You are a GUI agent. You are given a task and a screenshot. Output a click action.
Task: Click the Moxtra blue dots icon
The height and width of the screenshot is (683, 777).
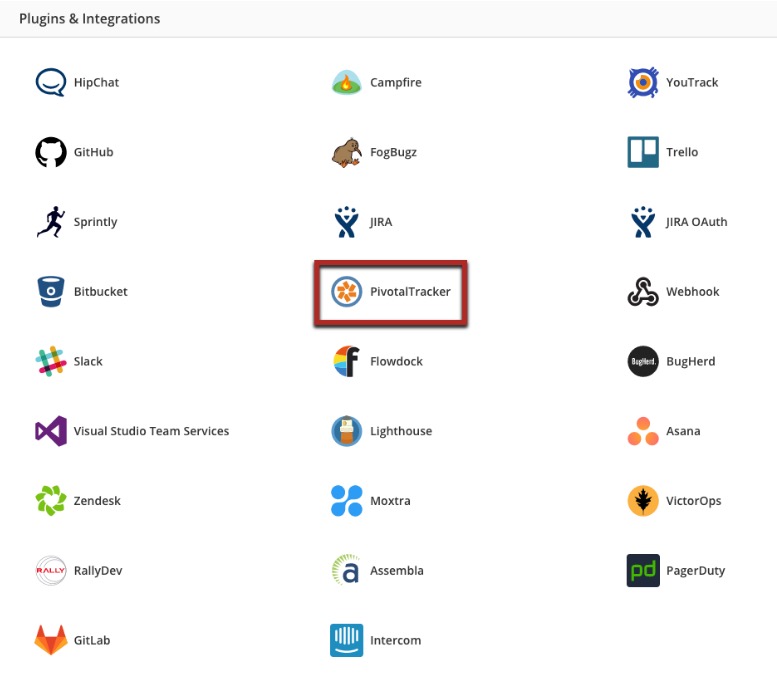pyautogui.click(x=346, y=501)
